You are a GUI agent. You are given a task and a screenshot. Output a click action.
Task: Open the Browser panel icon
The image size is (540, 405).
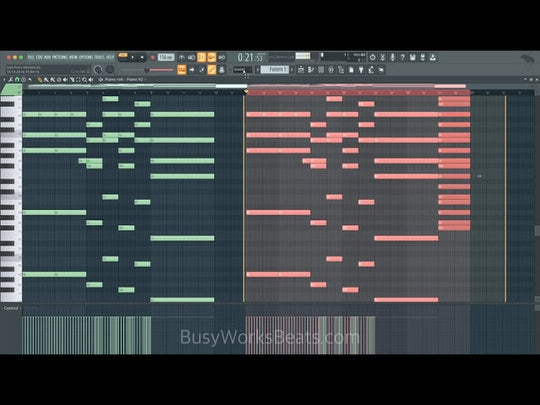(341, 70)
